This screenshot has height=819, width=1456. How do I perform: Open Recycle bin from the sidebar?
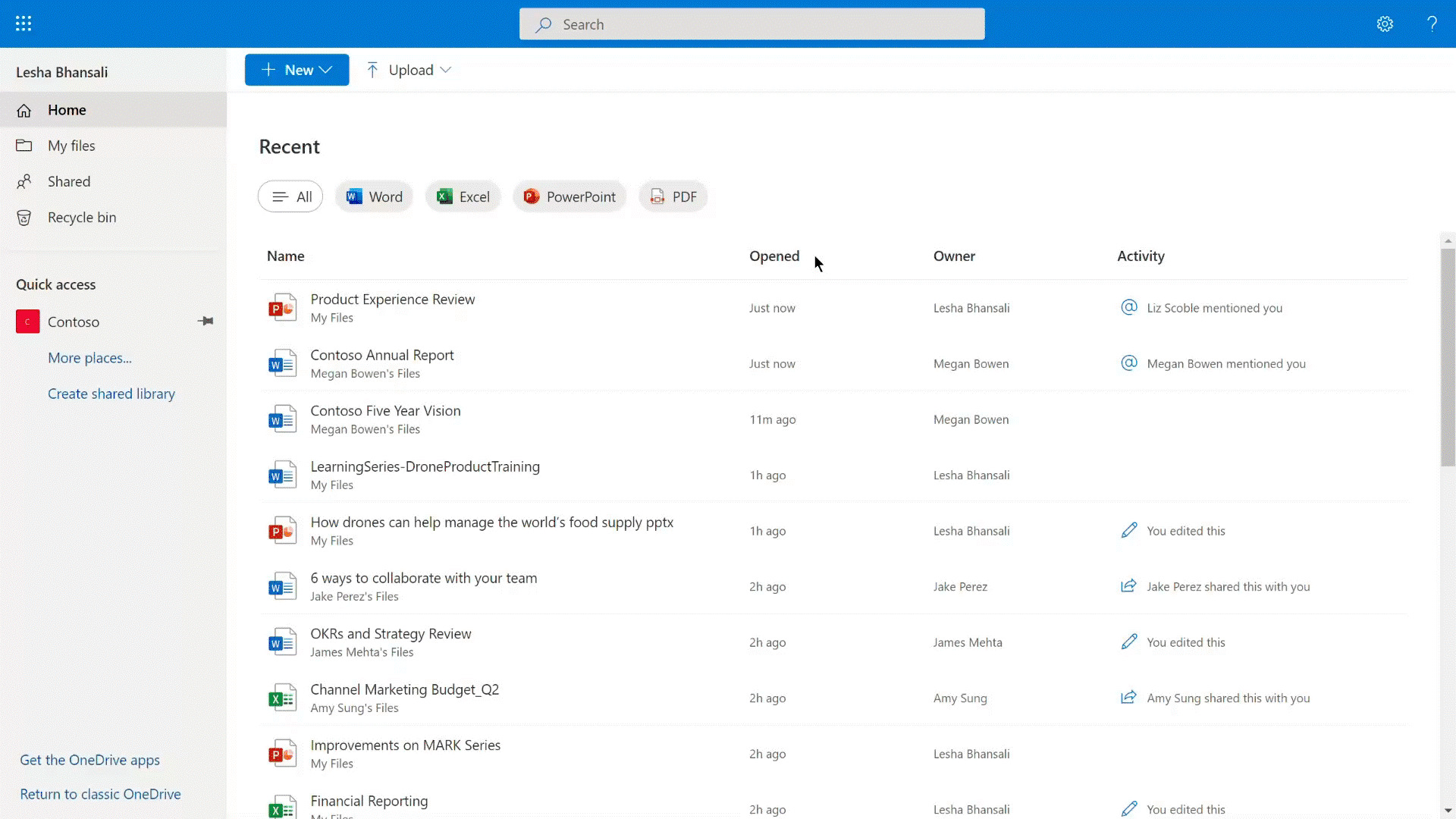pyautogui.click(x=81, y=218)
